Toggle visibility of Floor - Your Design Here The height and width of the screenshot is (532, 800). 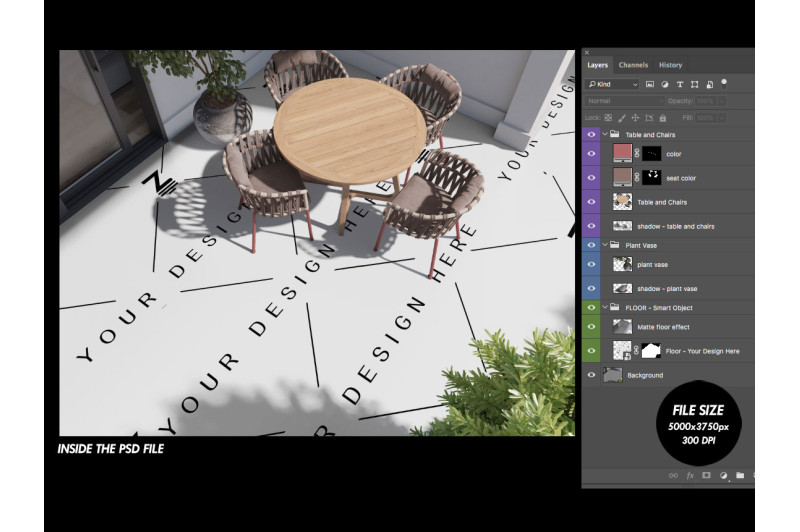[x=591, y=350]
